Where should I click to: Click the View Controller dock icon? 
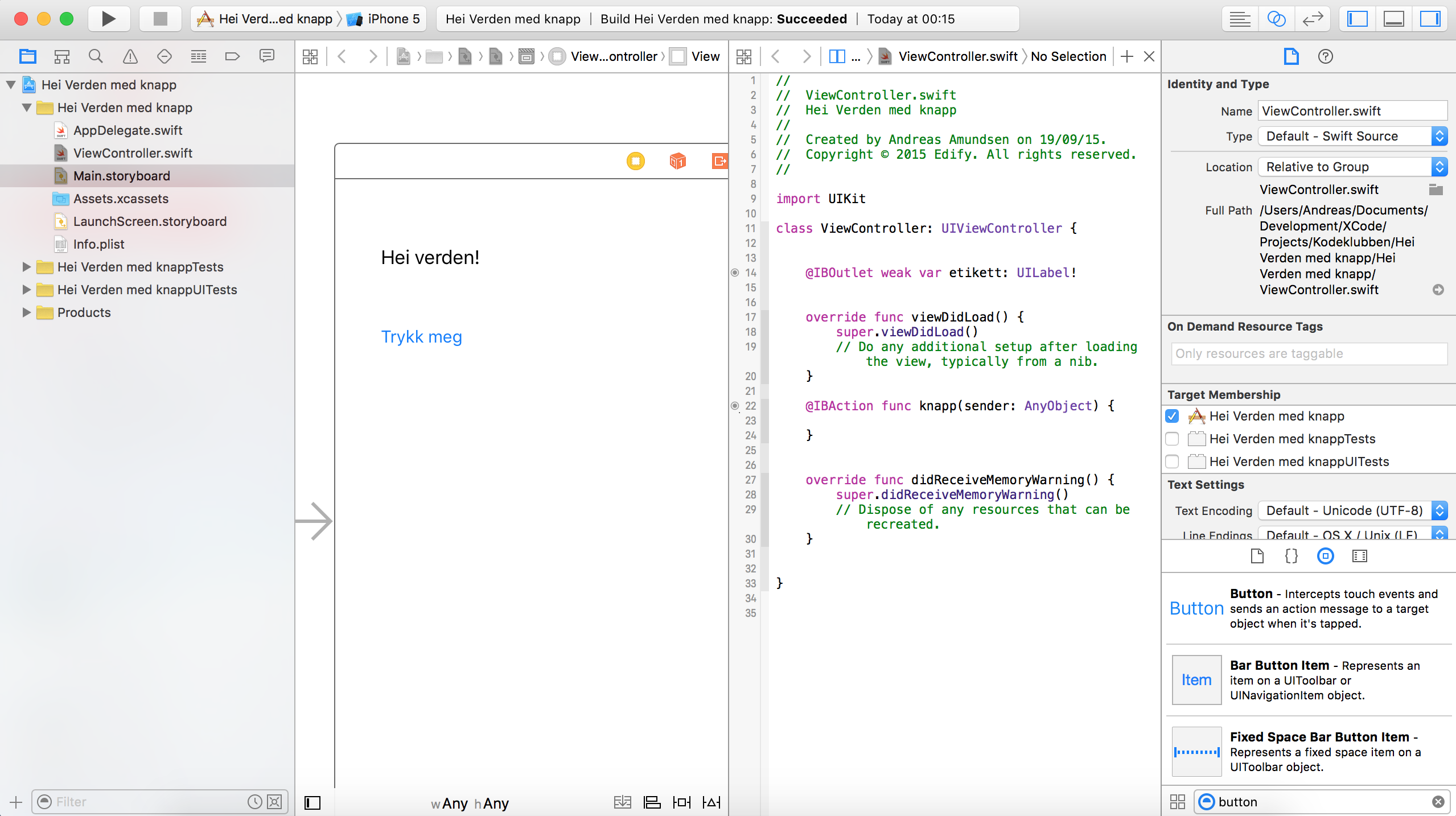[635, 161]
